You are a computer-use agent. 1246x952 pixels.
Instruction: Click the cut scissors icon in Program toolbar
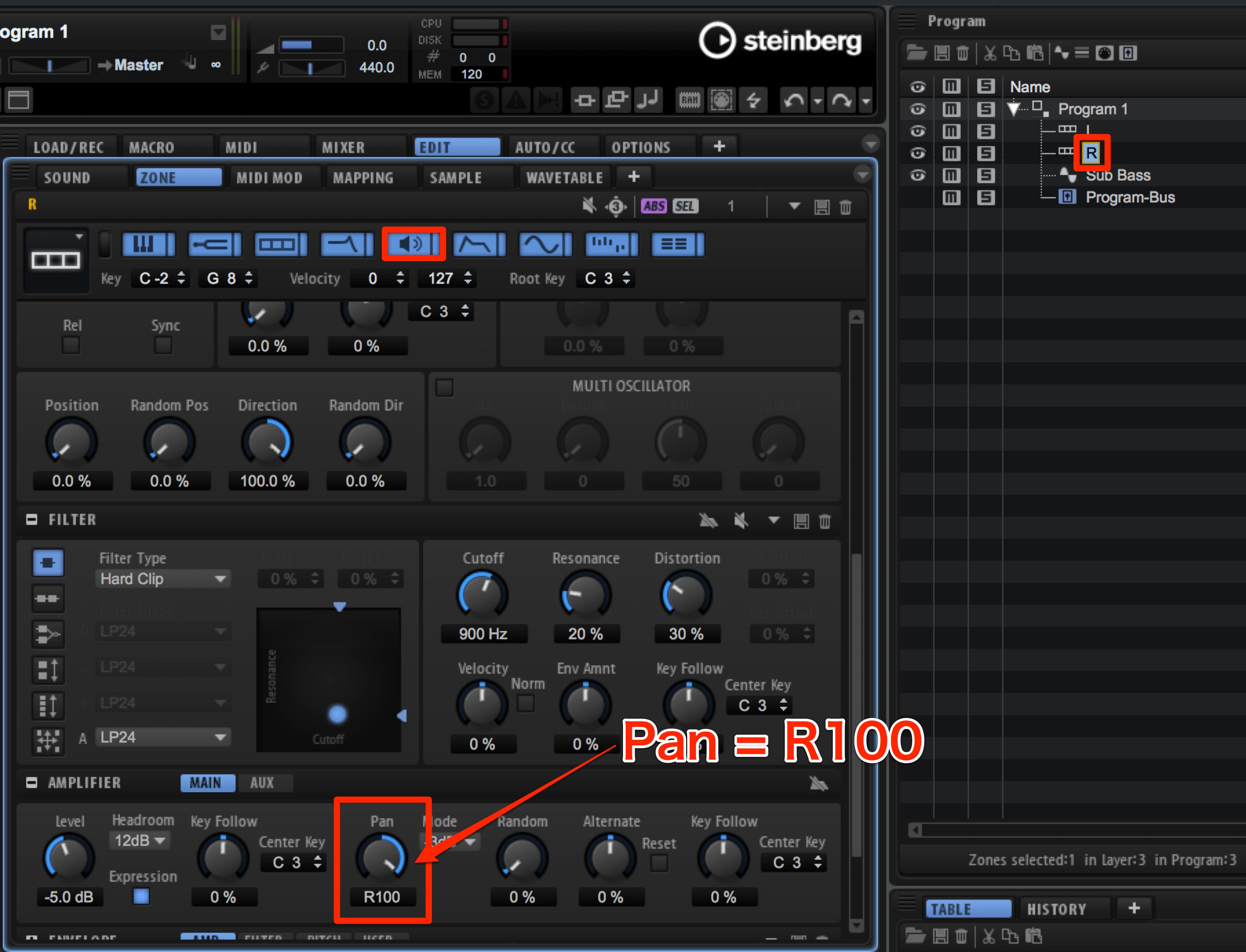(989, 53)
